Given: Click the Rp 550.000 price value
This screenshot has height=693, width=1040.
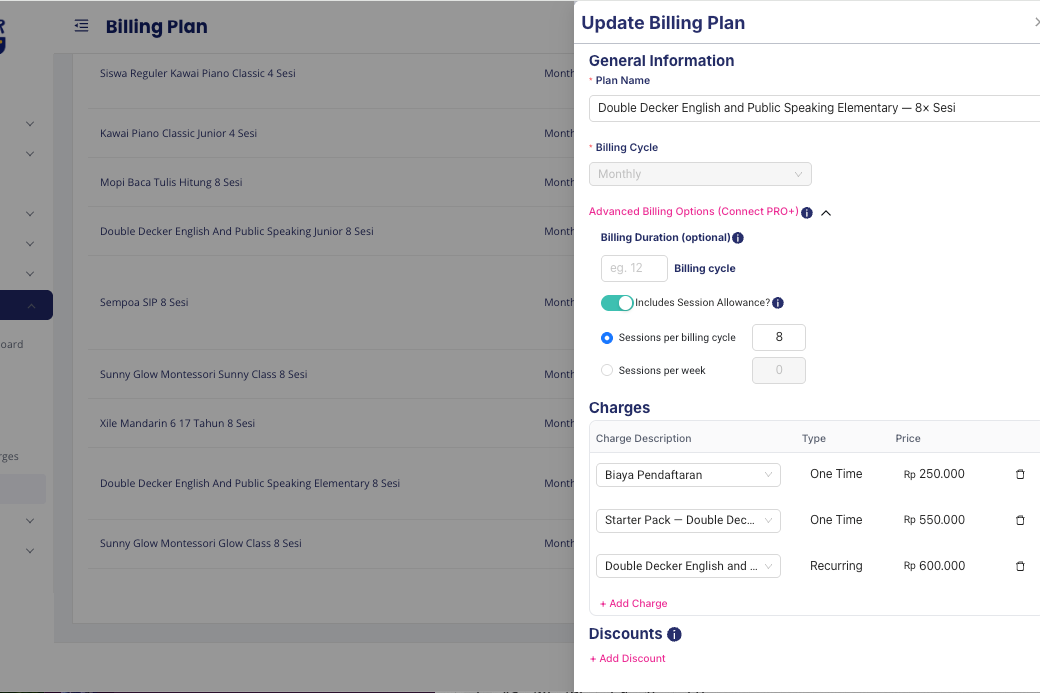Looking at the screenshot, I should [934, 520].
